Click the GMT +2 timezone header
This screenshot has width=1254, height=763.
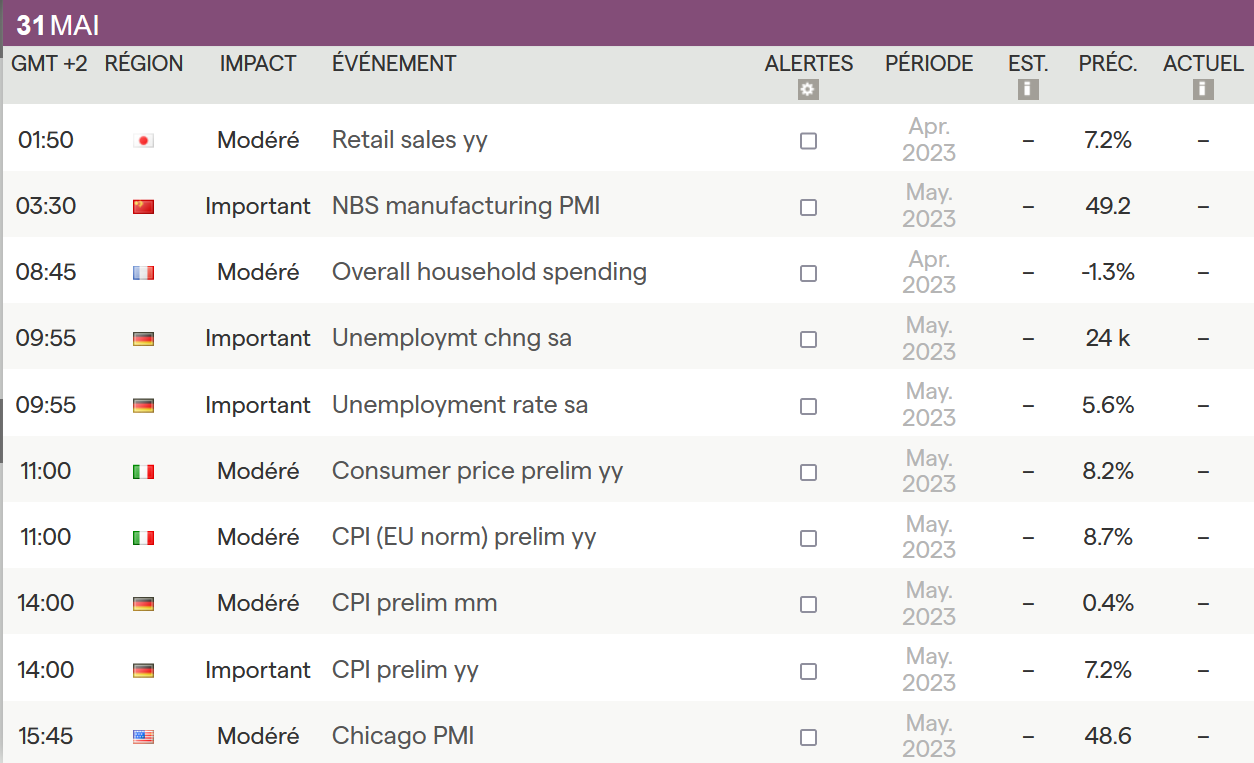pyautogui.click(x=49, y=64)
